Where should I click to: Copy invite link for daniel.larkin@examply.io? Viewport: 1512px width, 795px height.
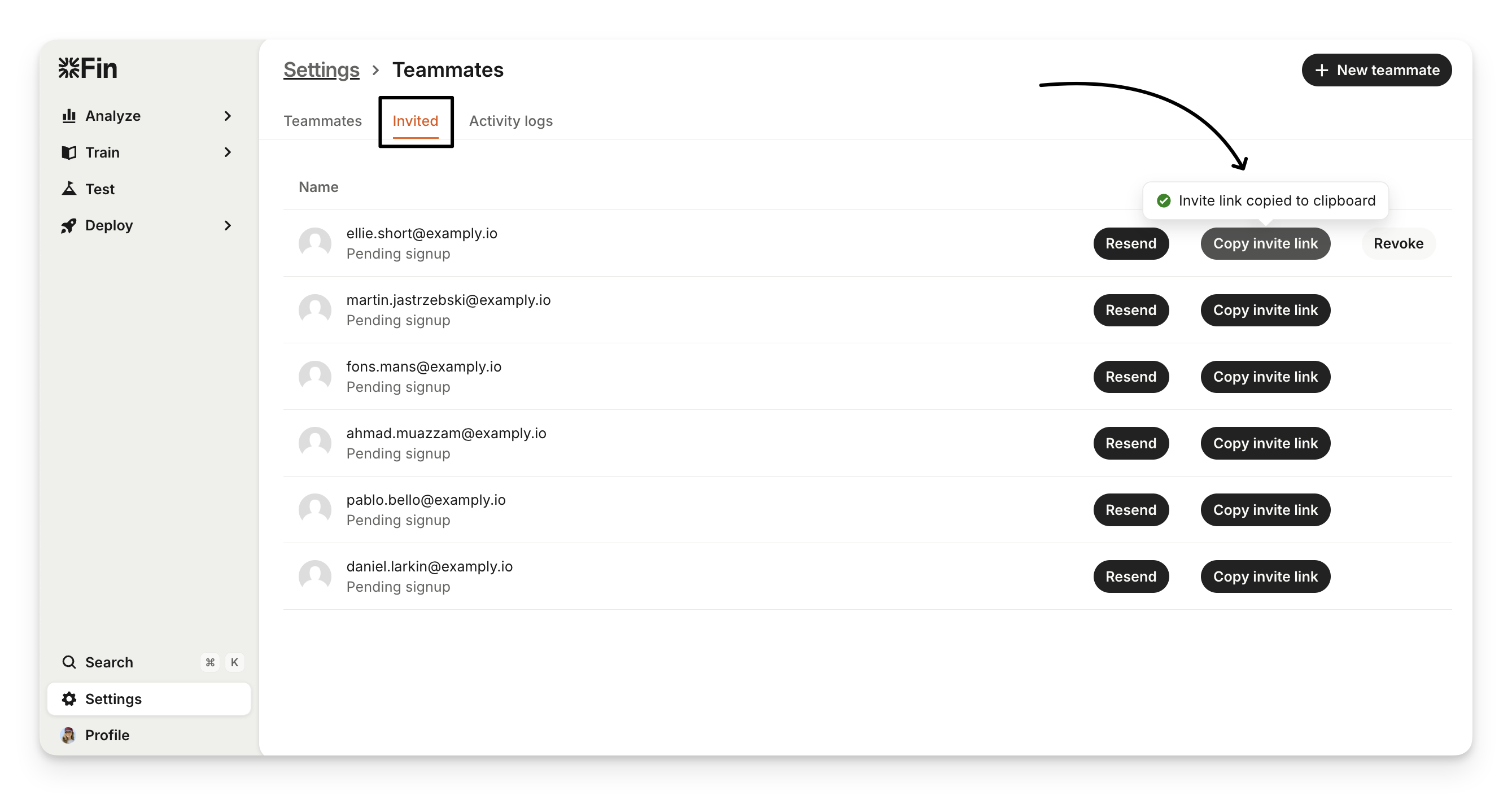click(x=1265, y=576)
